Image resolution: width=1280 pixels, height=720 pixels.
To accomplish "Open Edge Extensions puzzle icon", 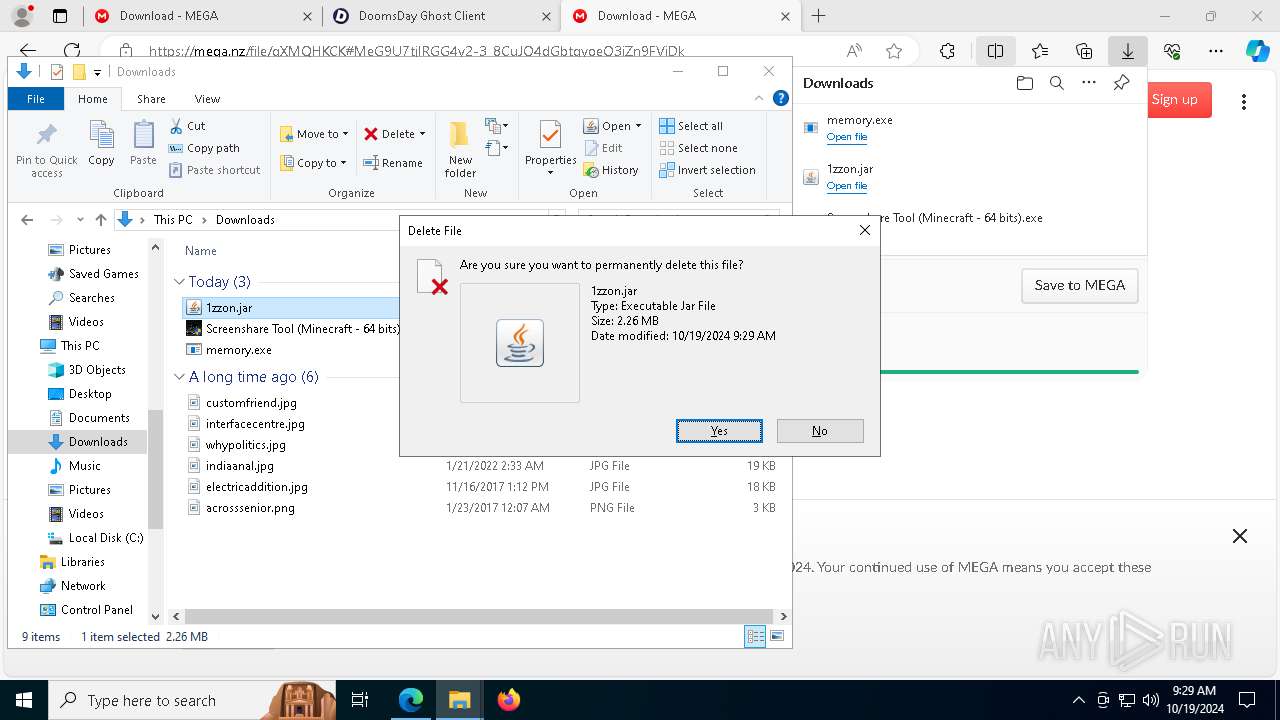I will (947, 51).
